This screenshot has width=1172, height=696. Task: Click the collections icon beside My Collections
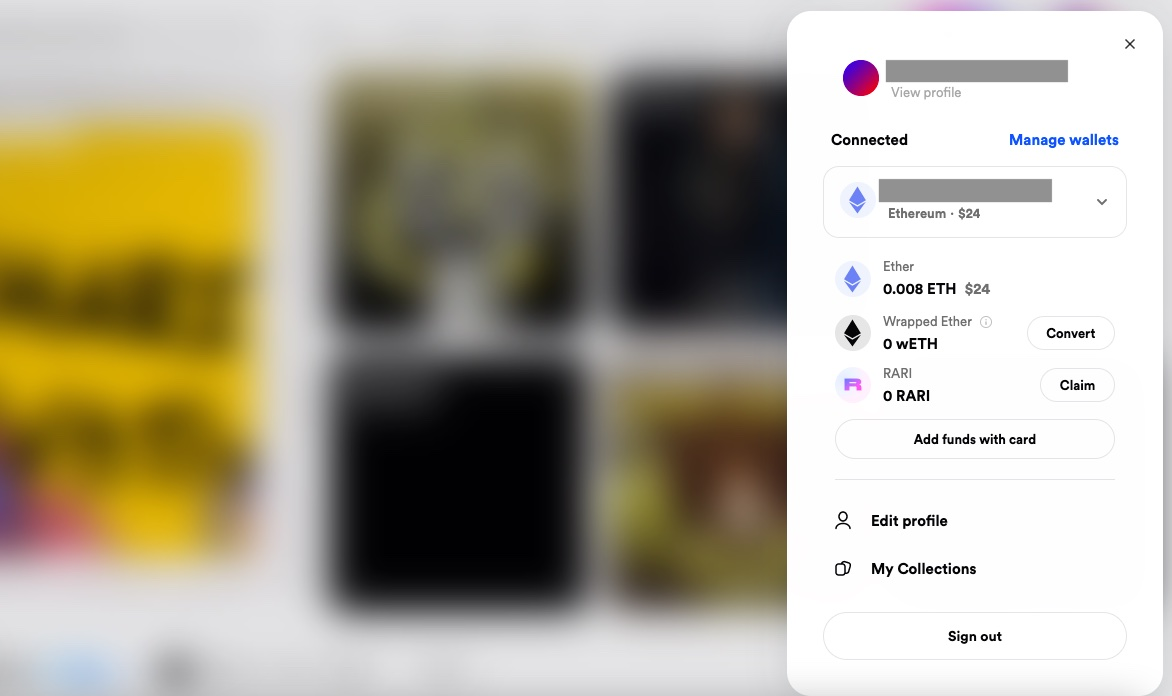(842, 569)
